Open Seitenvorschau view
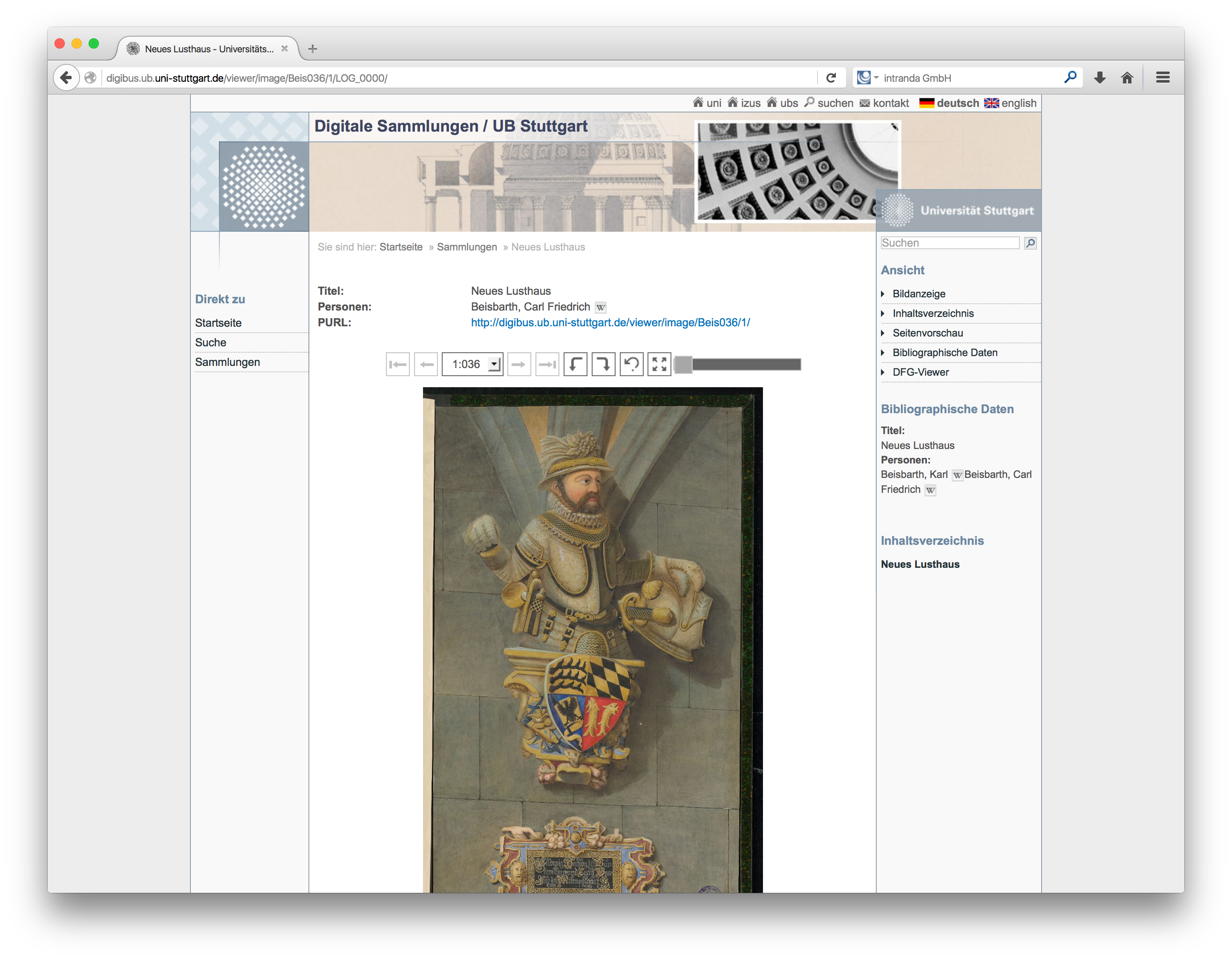This screenshot has width=1232, height=961. [928, 333]
